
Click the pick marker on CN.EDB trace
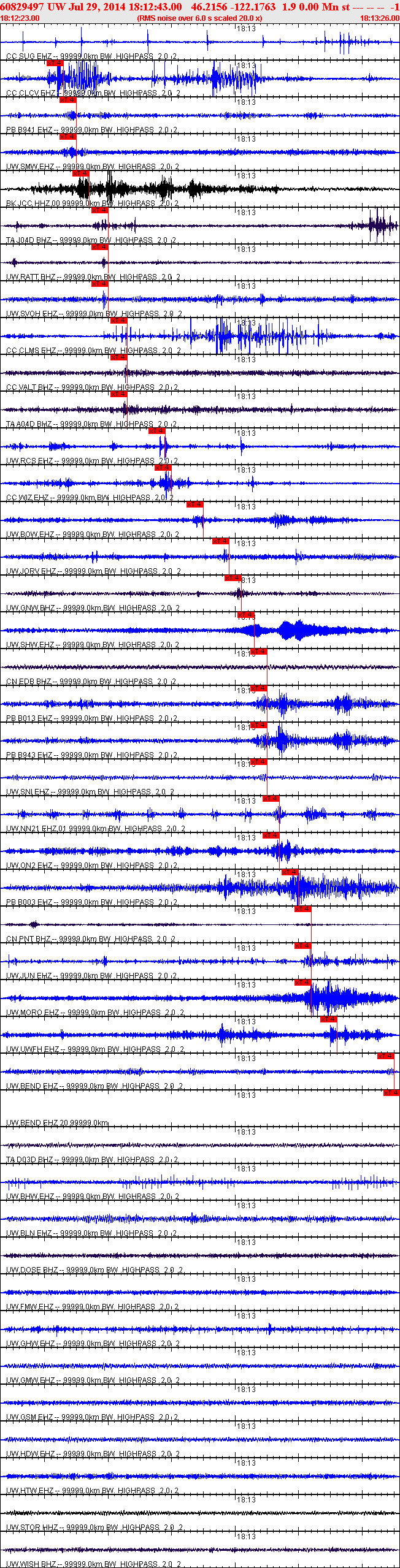point(259,652)
